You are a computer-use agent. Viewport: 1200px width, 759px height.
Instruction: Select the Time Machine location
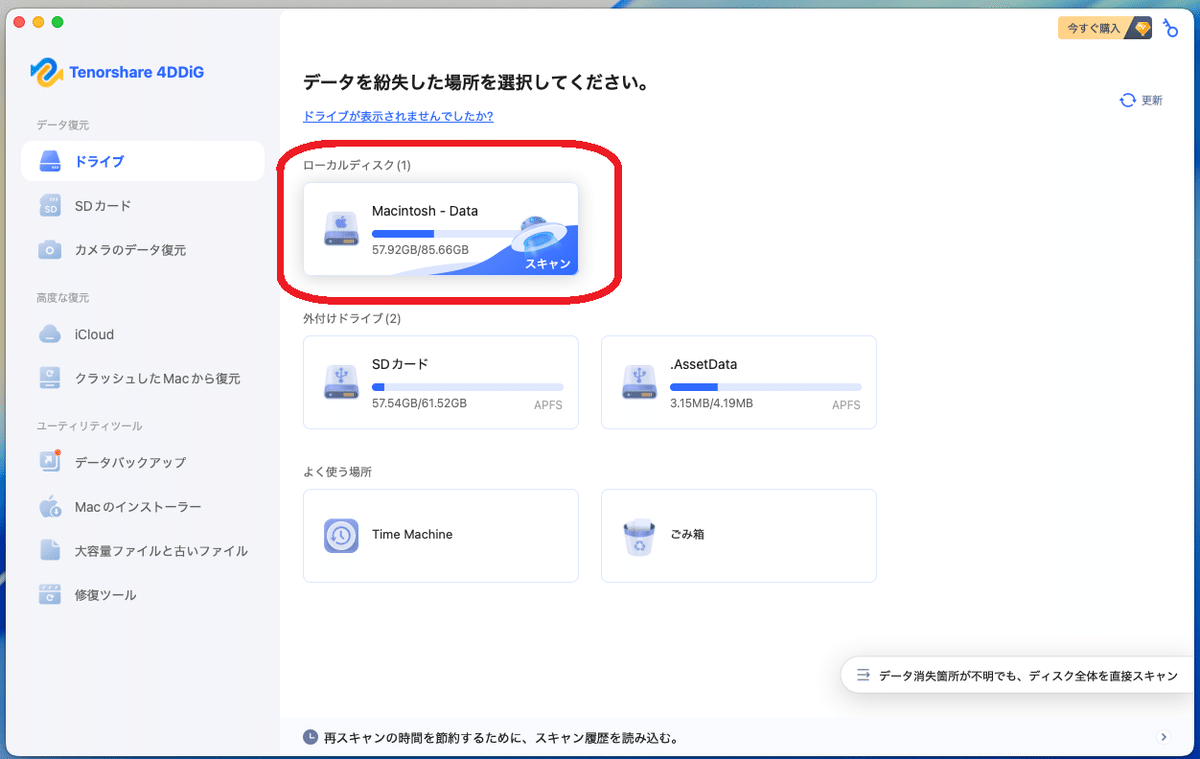[x=440, y=535]
